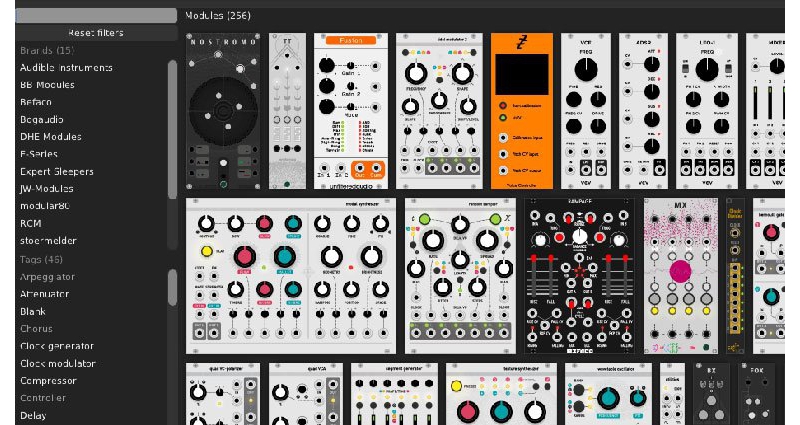Filter modules by RCM brand
The height and width of the screenshot is (425, 800).
click(x=31, y=223)
